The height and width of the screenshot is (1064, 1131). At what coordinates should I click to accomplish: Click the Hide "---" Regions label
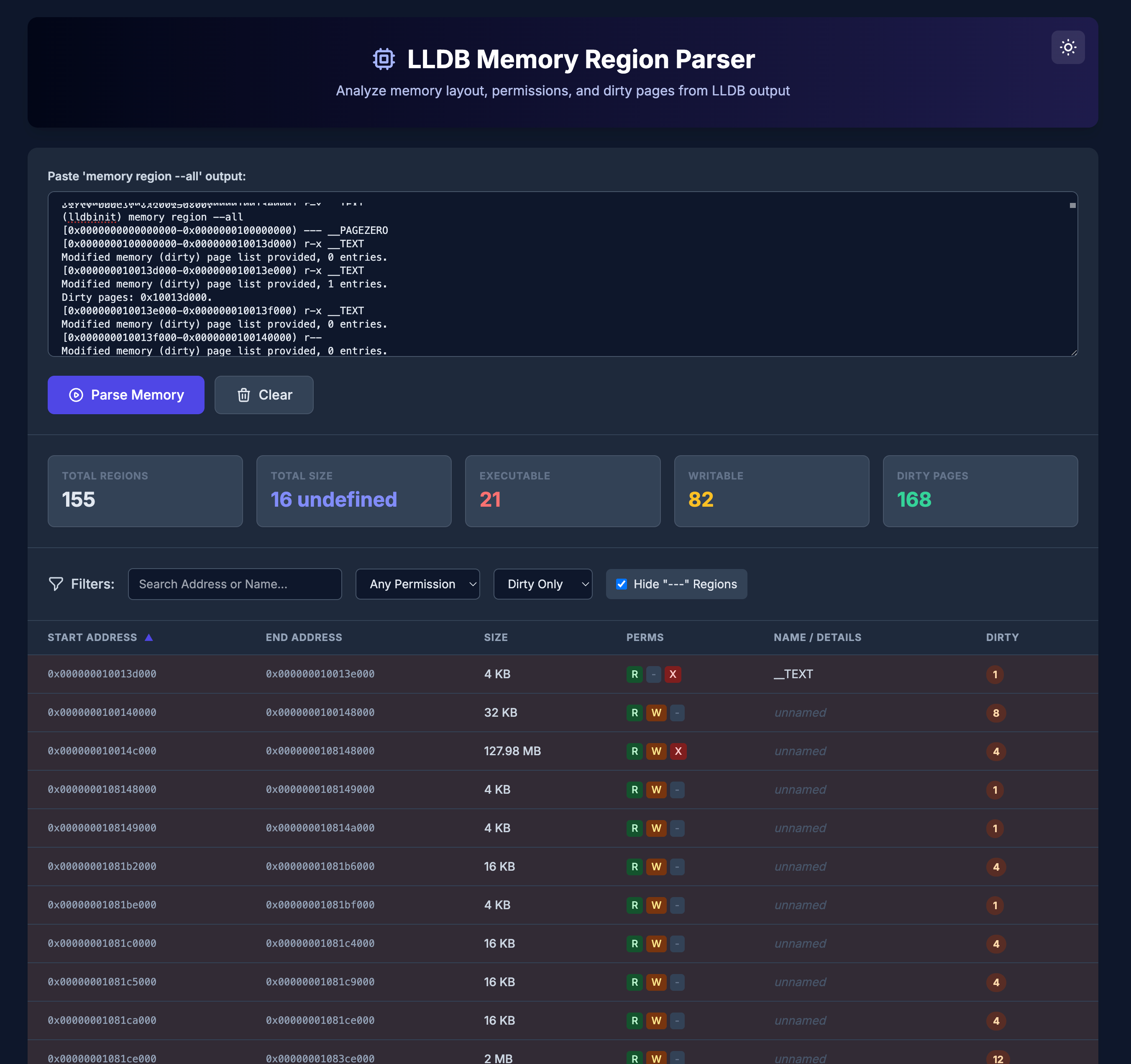point(685,585)
